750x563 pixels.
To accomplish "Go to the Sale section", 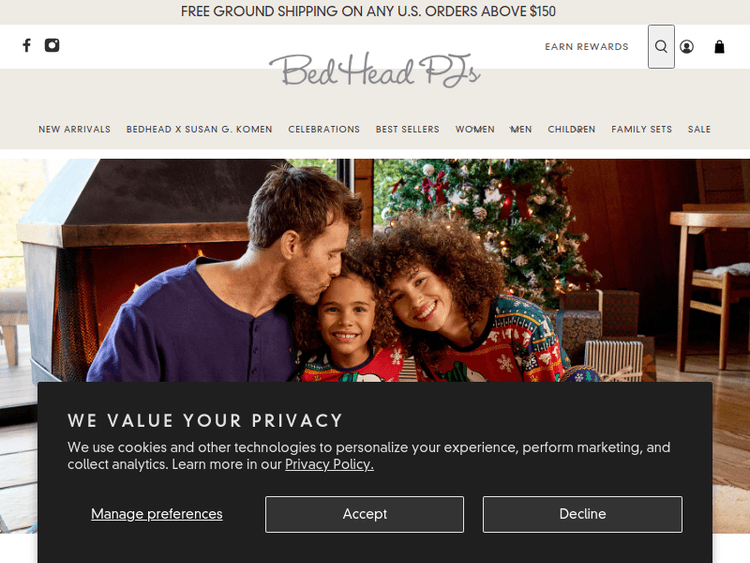I will (x=699, y=129).
